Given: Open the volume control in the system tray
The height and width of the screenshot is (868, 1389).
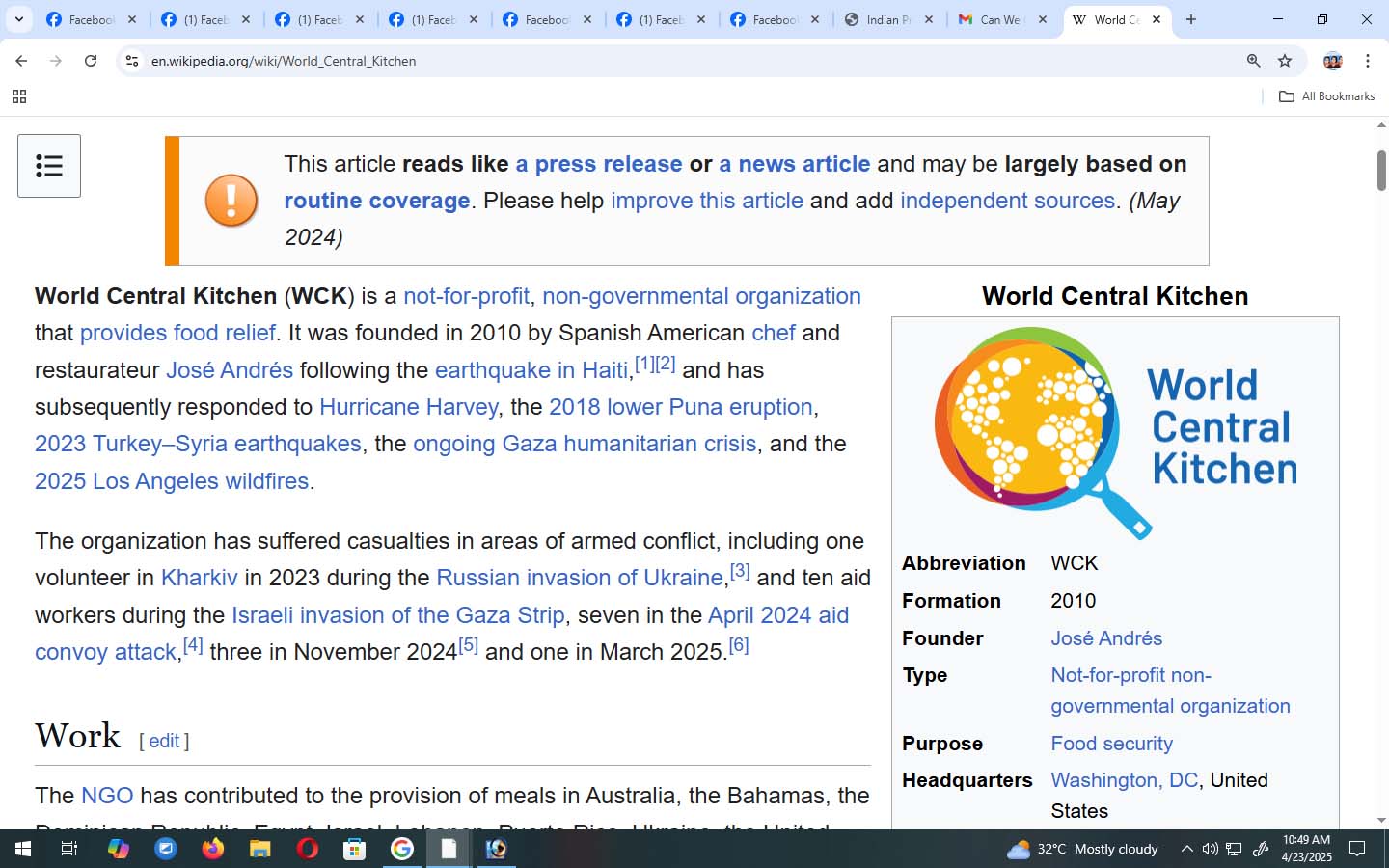Looking at the screenshot, I should [1211, 849].
